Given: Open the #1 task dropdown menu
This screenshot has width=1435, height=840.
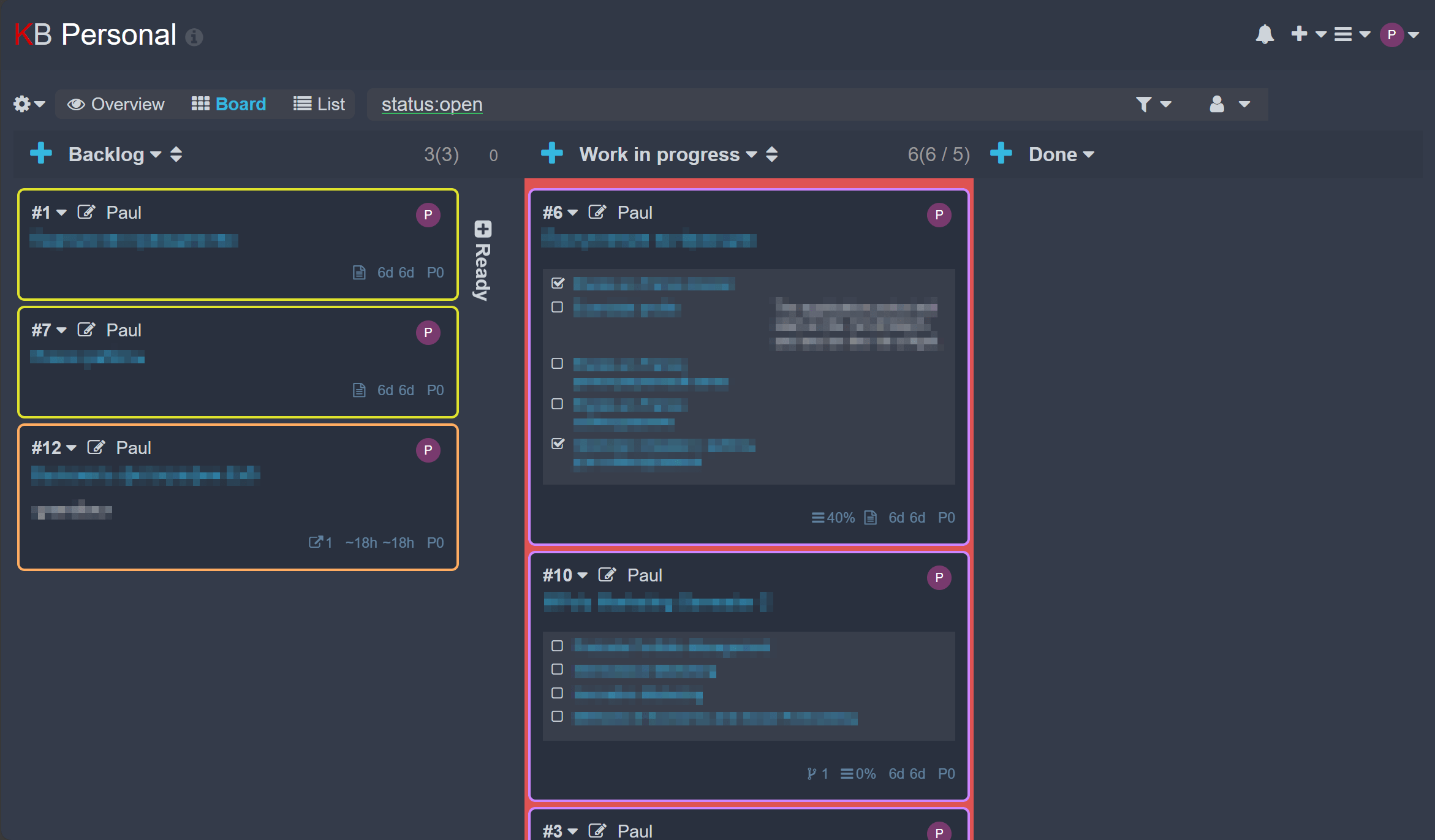Looking at the screenshot, I should (x=49, y=213).
